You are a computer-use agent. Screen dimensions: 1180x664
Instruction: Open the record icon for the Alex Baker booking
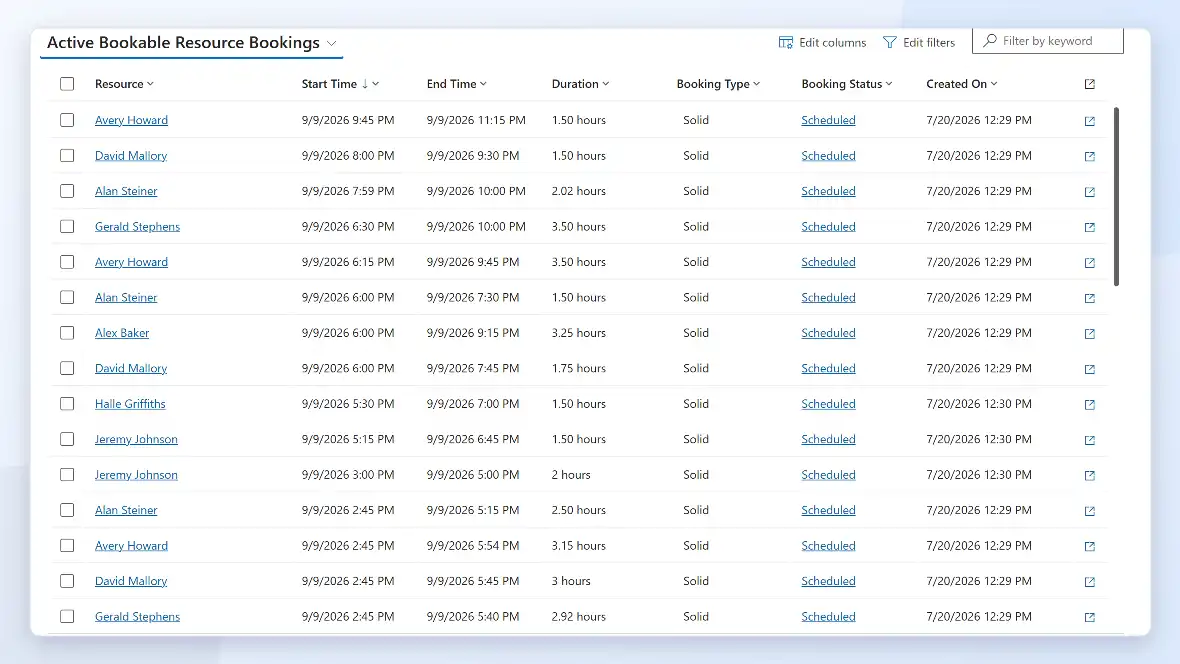(1089, 333)
